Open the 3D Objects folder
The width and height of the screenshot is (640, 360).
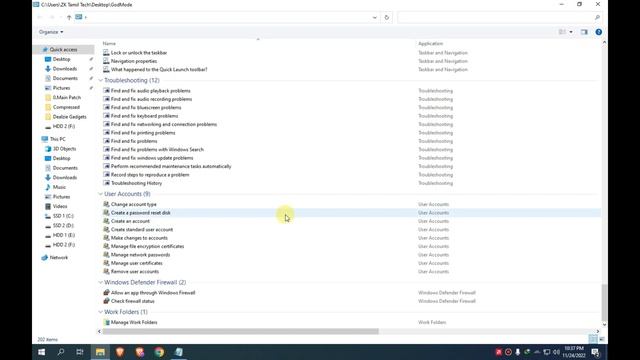tap(64, 149)
